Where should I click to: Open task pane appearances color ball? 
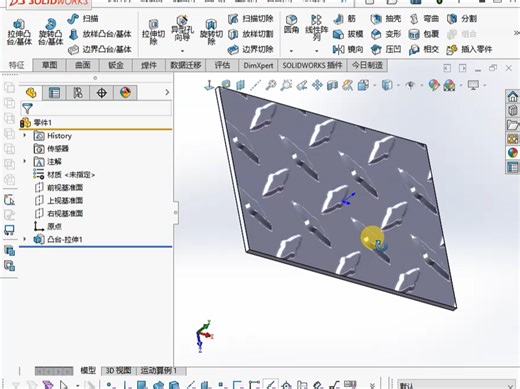[513, 153]
